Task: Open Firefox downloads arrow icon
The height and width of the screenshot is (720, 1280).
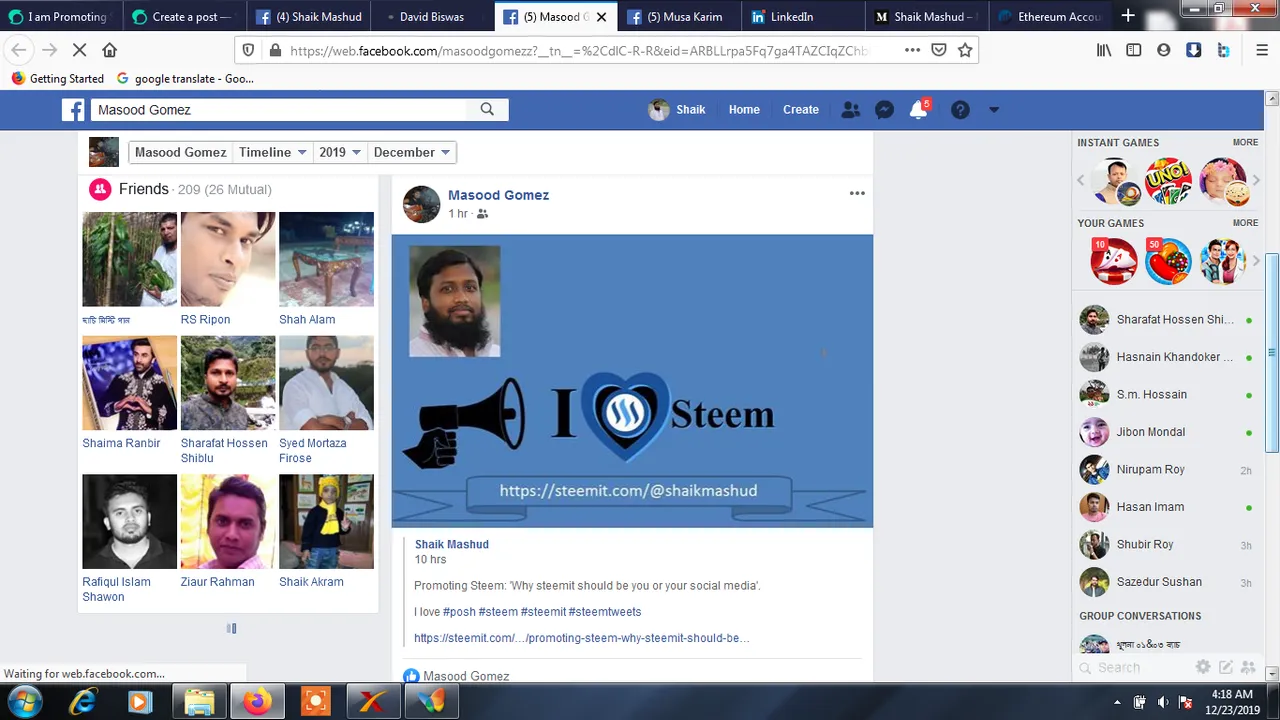Action: [x=1193, y=50]
